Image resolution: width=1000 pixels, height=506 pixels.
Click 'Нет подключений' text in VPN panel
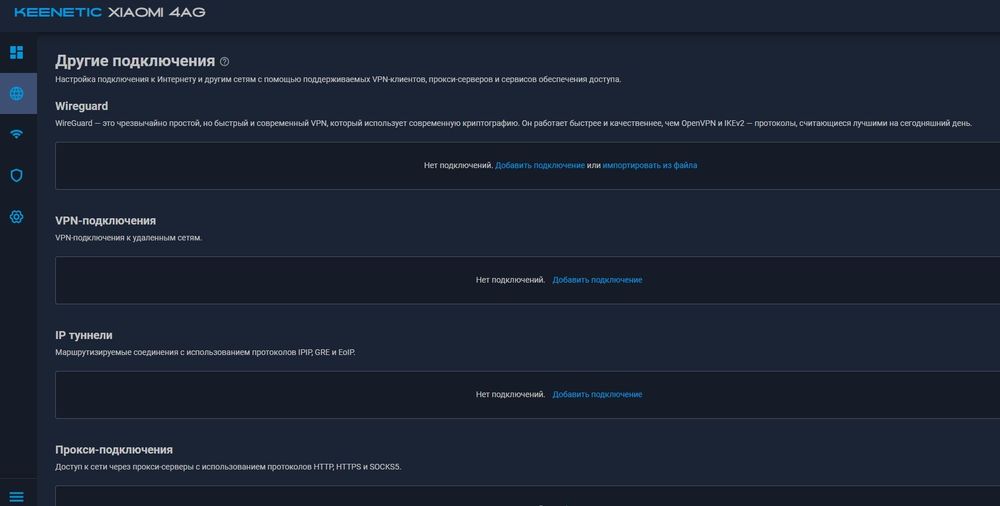coord(510,280)
